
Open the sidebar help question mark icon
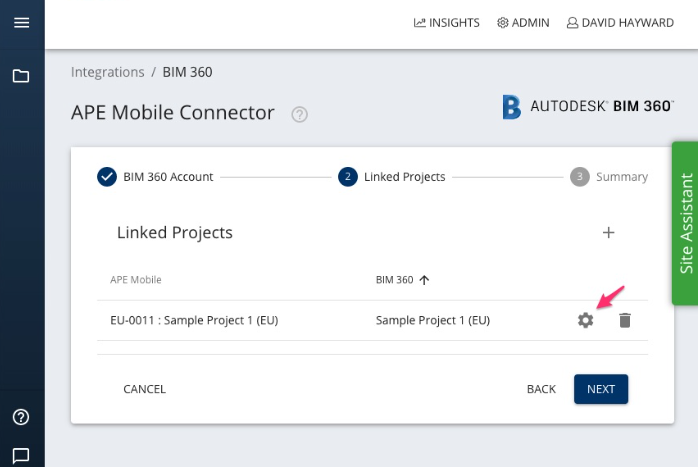21,417
